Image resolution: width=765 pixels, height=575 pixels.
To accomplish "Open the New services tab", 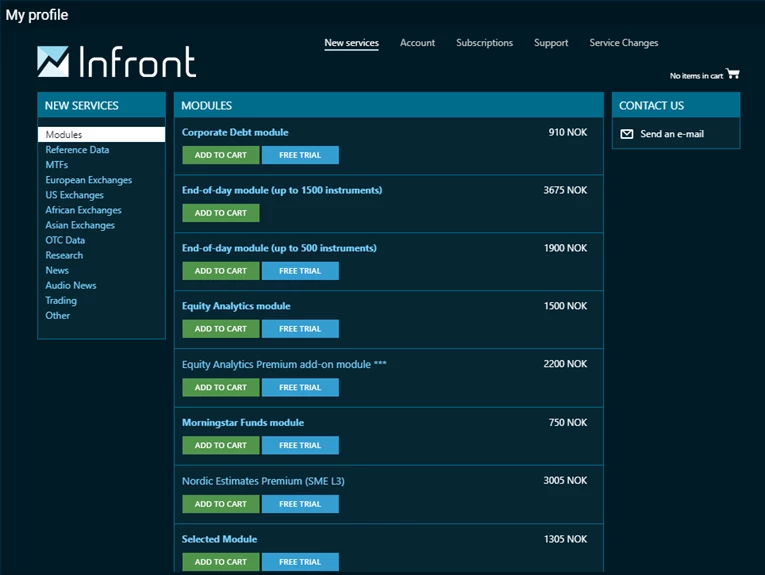I will tap(351, 43).
